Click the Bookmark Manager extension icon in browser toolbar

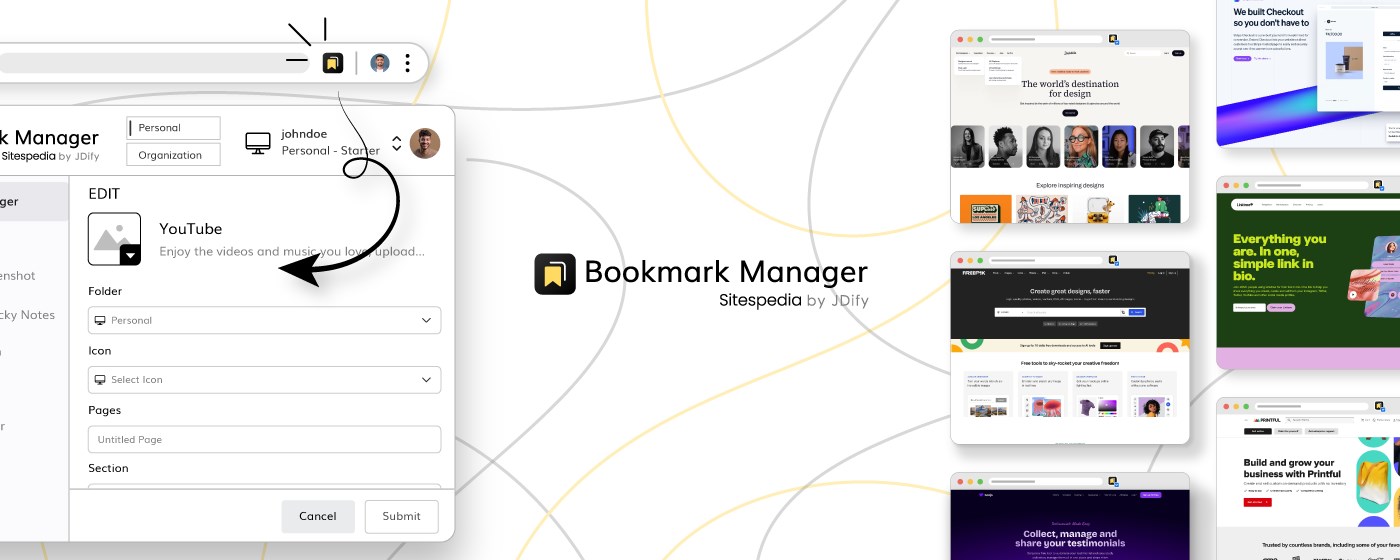click(x=333, y=63)
